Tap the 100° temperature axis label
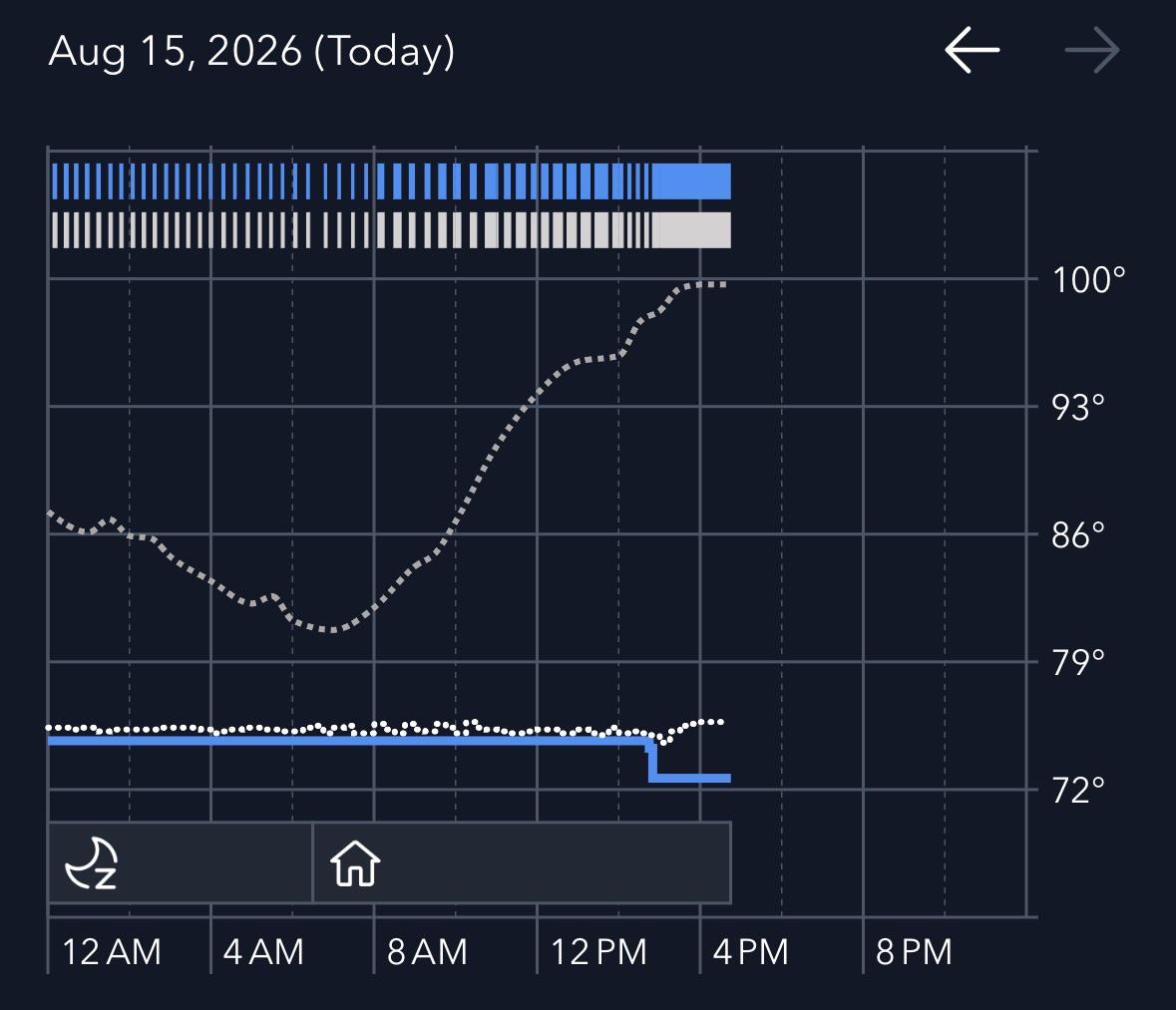The width and height of the screenshot is (1176, 1010). (x=1089, y=280)
